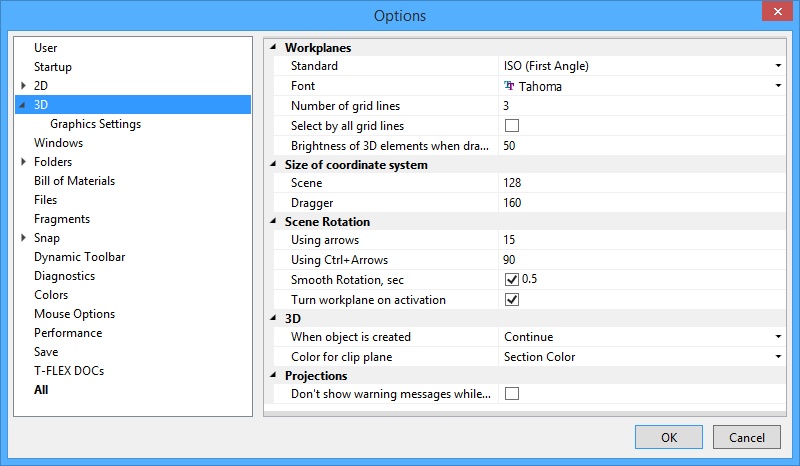This screenshot has width=800, height=466.
Task: Select the 3D category row
Action: coord(133,105)
